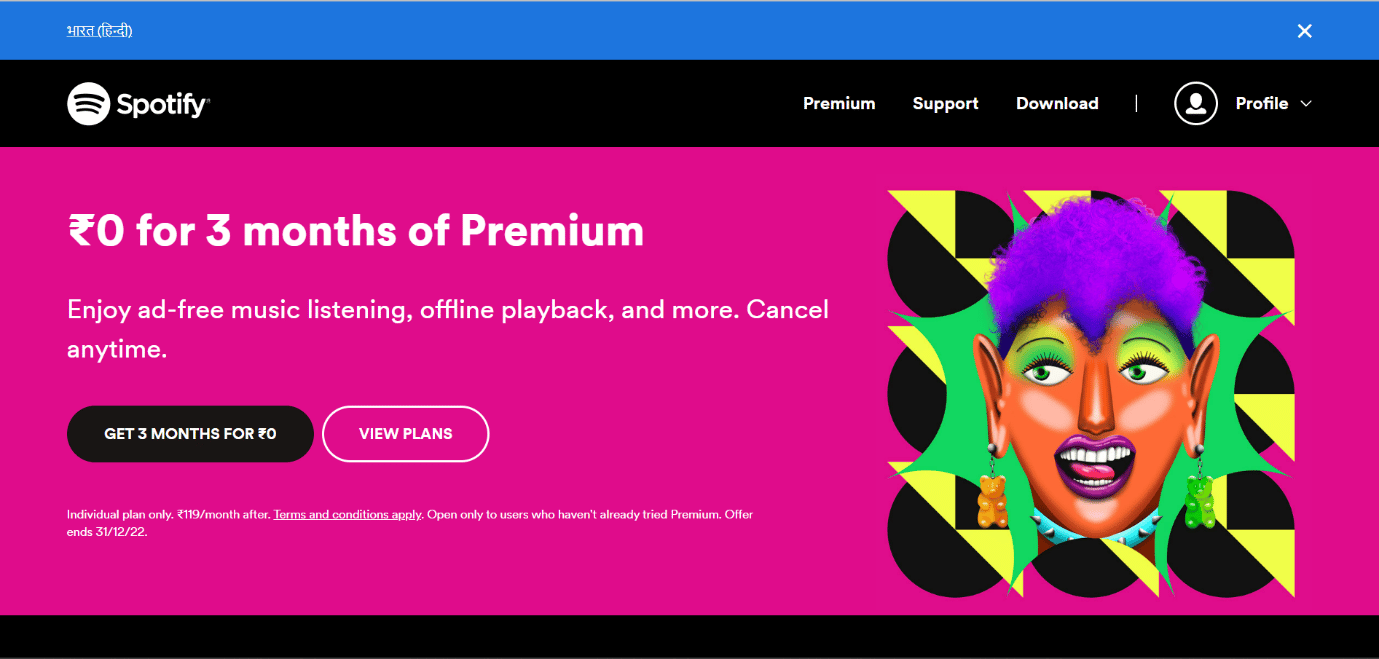Click the Spotify circular logo icon
The width and height of the screenshot is (1379, 659).
88,103
